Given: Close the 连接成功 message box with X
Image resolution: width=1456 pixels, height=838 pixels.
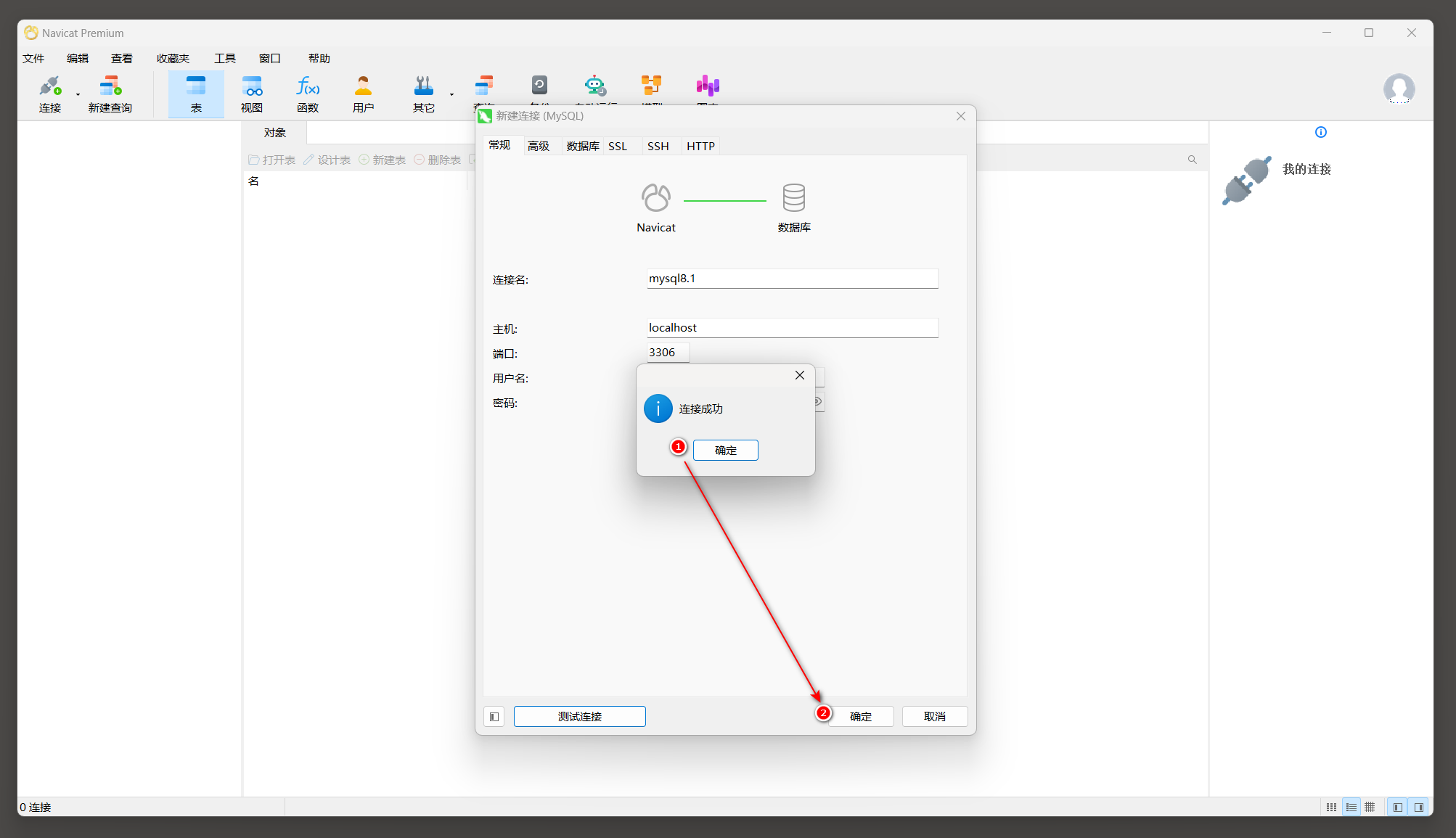Looking at the screenshot, I should point(800,375).
